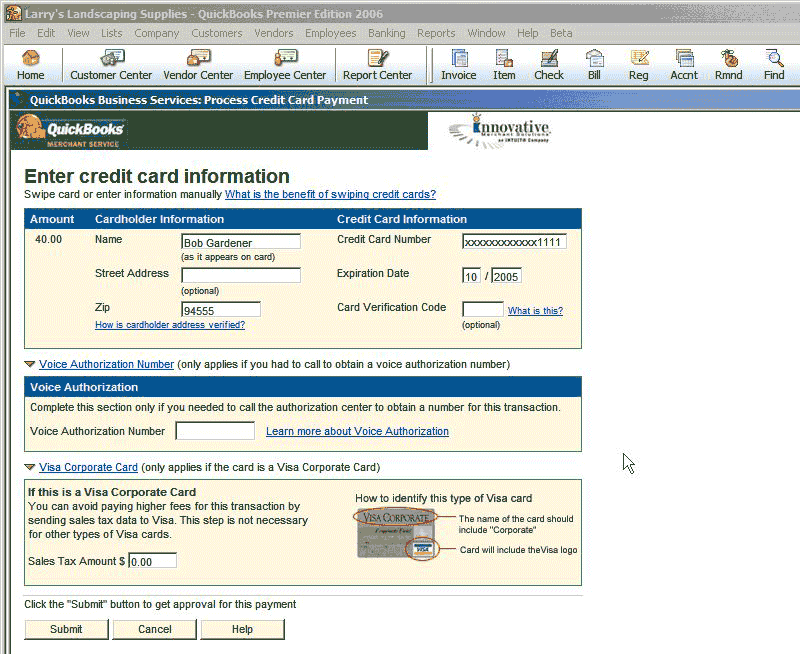This screenshot has height=654, width=800.
Task: Click the QuickBooks Merchant Service logo
Action: click(x=70, y=131)
